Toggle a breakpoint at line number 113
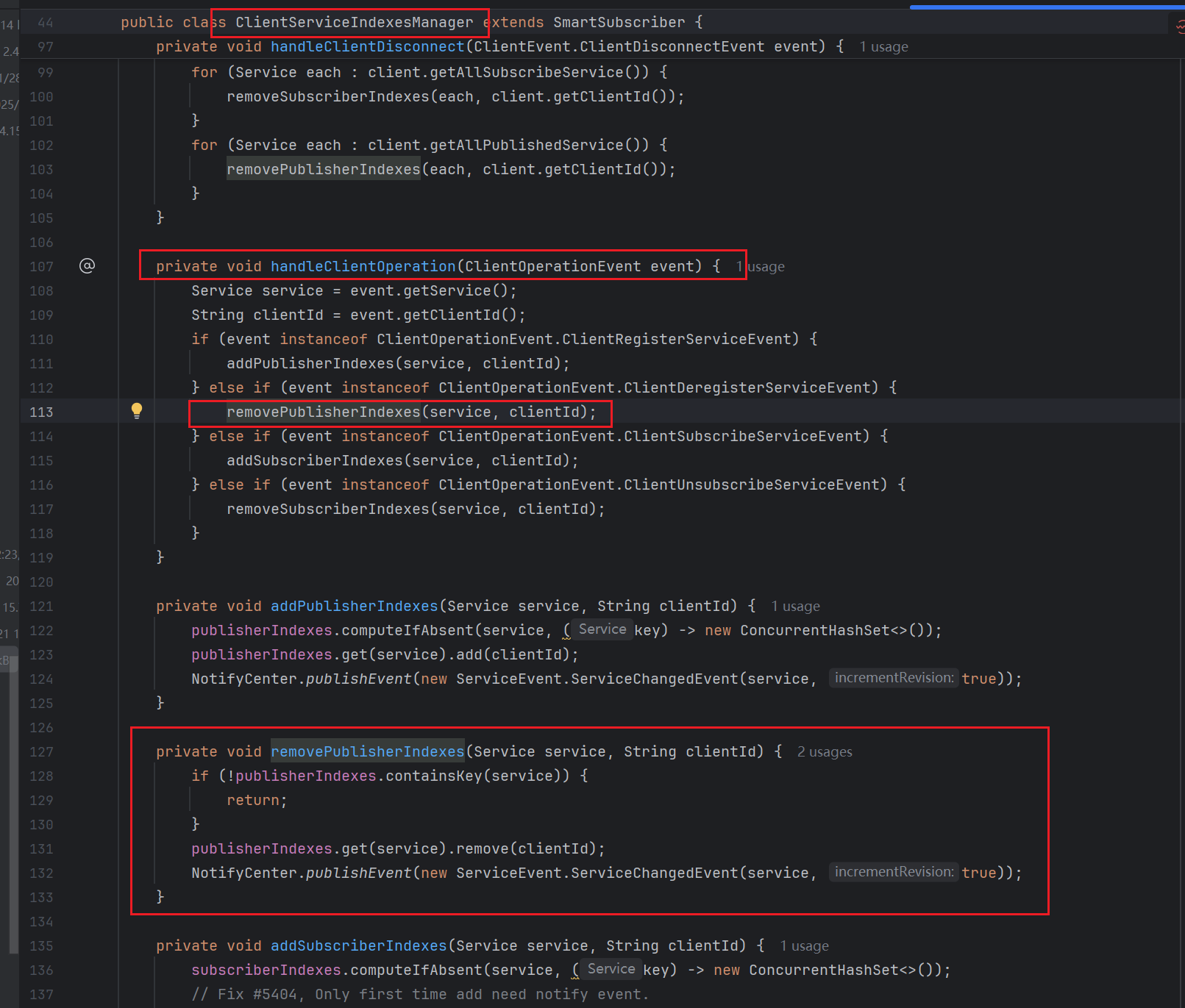Screen dimensions: 1185x1008 pyautogui.click(x=42, y=412)
